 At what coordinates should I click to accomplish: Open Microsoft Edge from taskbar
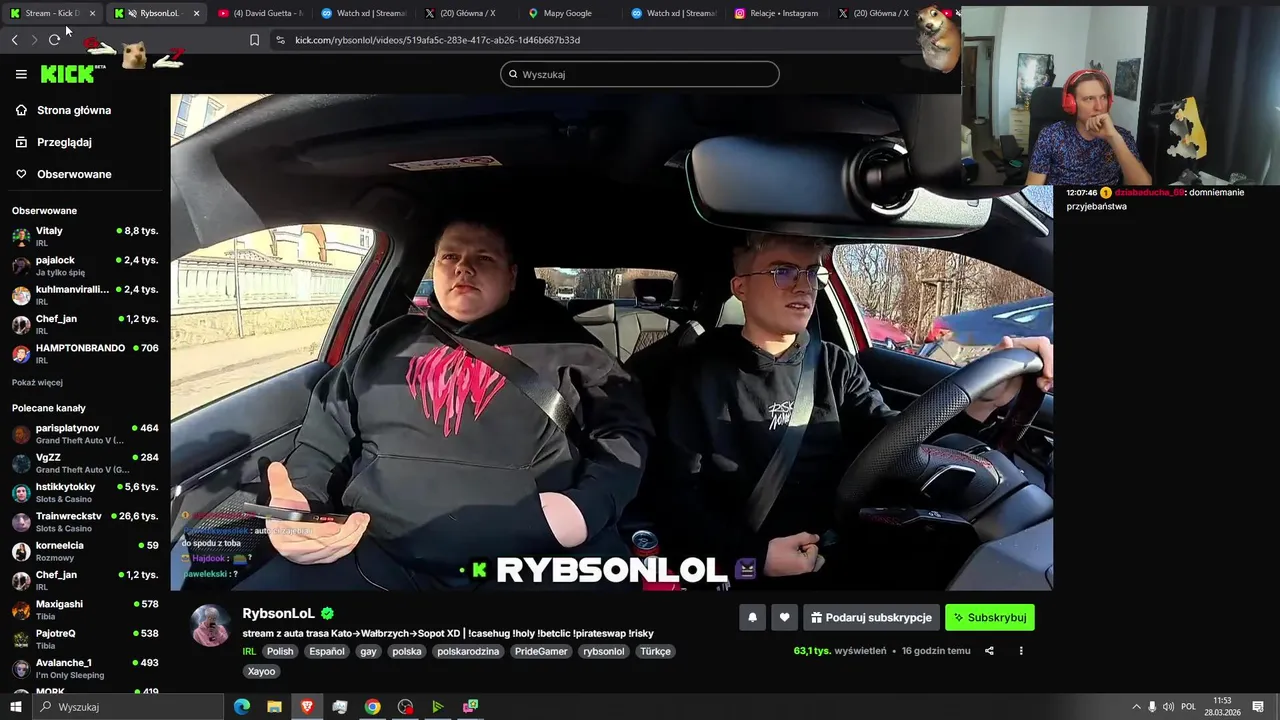(x=242, y=707)
